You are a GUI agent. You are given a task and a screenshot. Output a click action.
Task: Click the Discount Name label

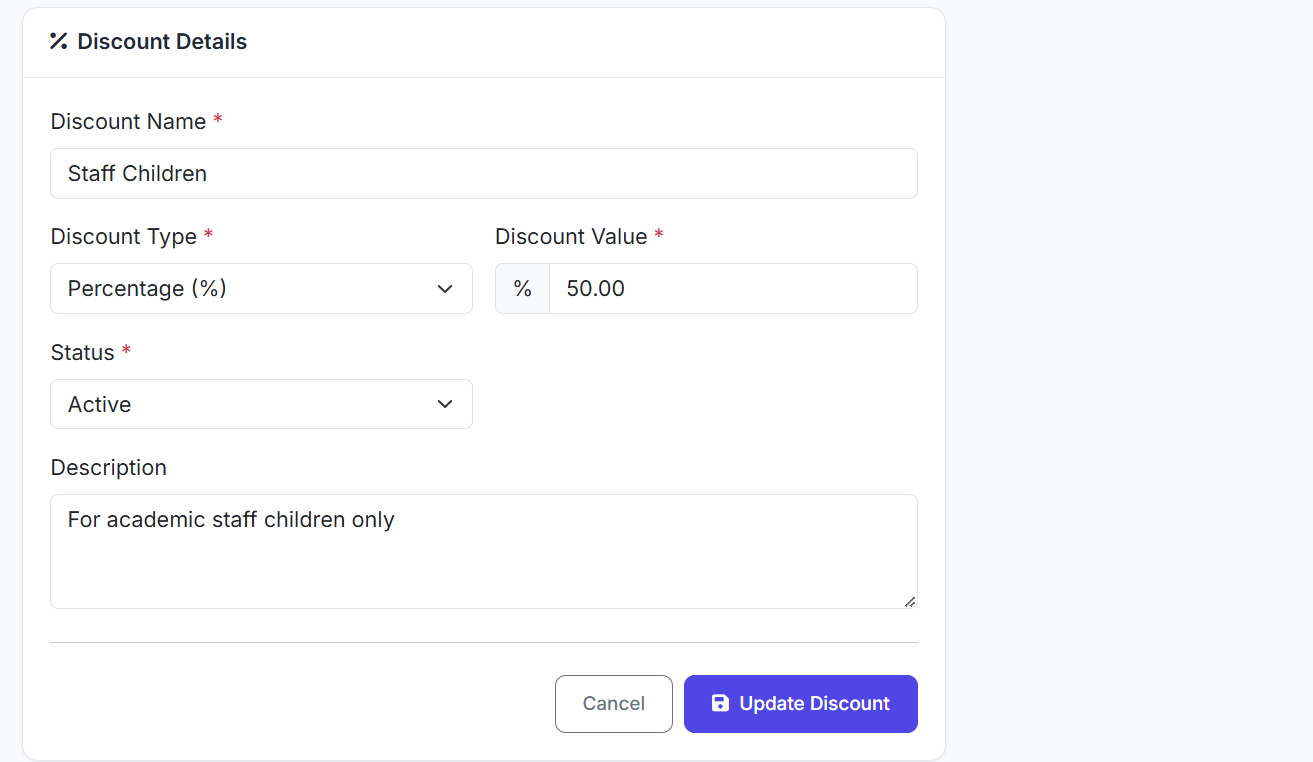coord(128,122)
